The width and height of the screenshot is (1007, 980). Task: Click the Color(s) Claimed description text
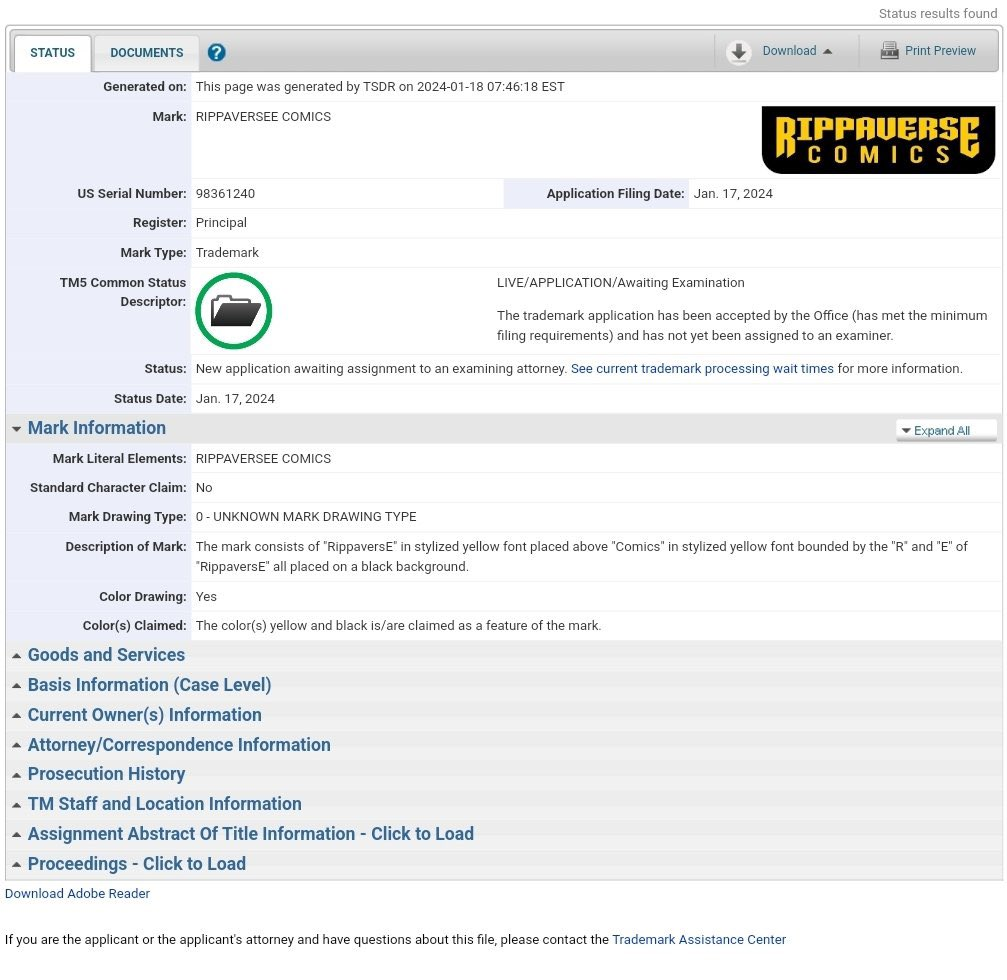(398, 626)
